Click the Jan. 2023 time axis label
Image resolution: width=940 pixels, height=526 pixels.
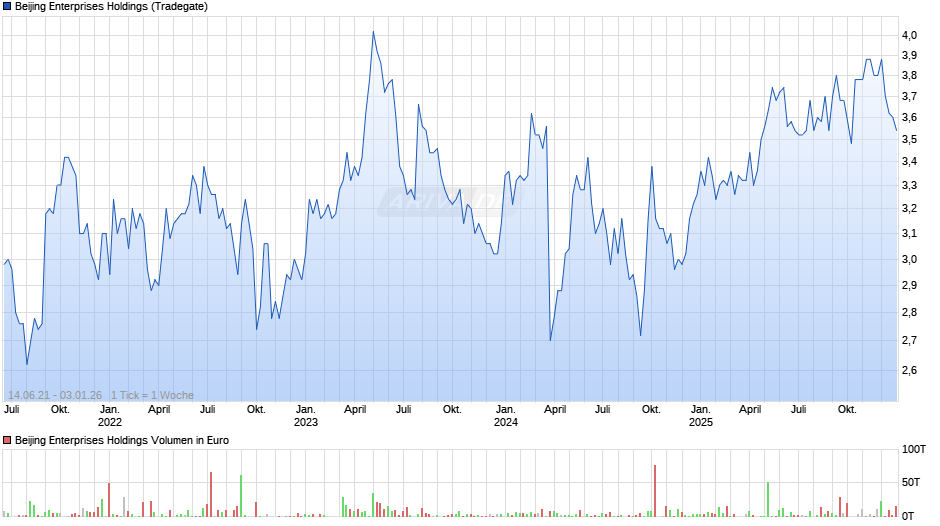306,416
